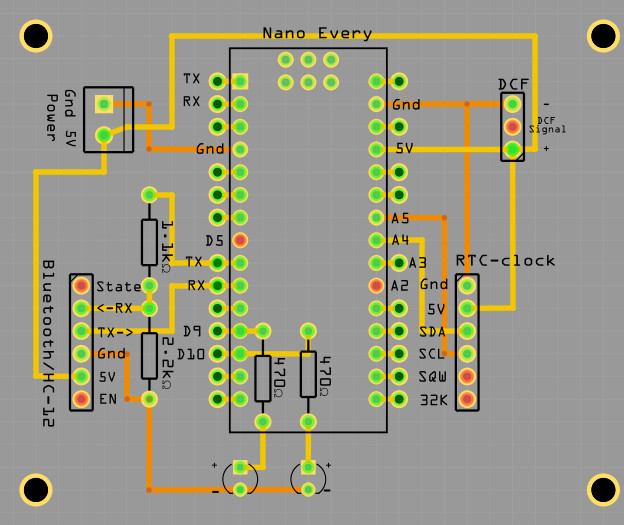624x525 pixels.
Task: Click the red SQW pad on RTC header
Action: point(467,376)
